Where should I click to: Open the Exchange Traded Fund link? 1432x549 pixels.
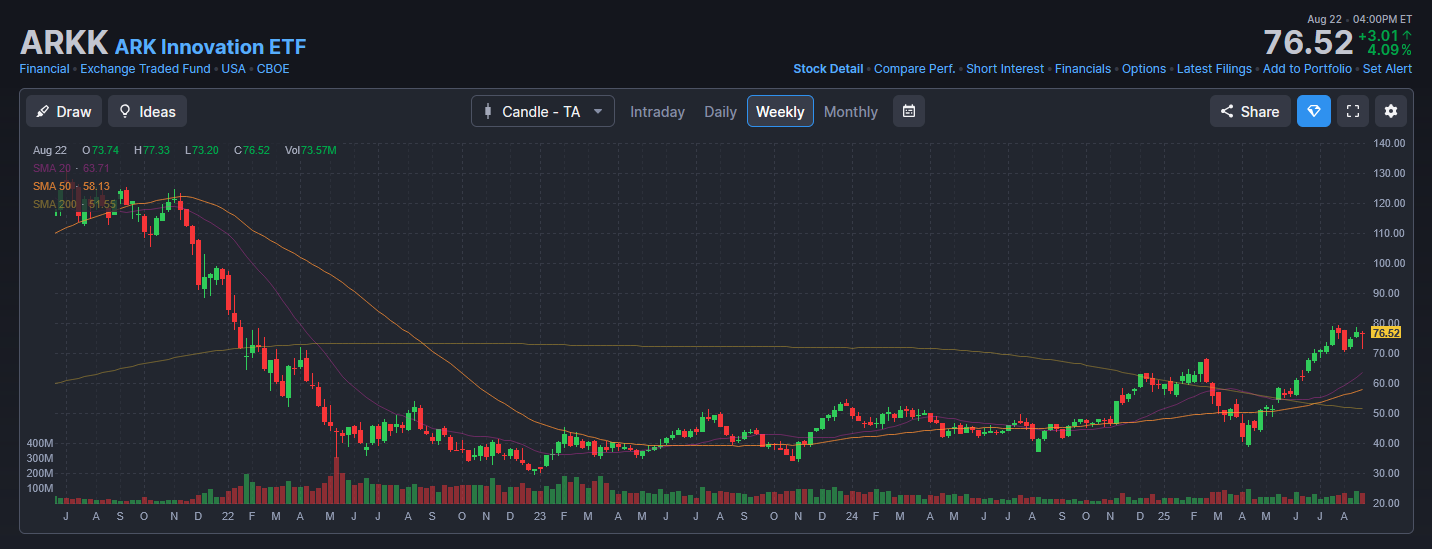(145, 69)
